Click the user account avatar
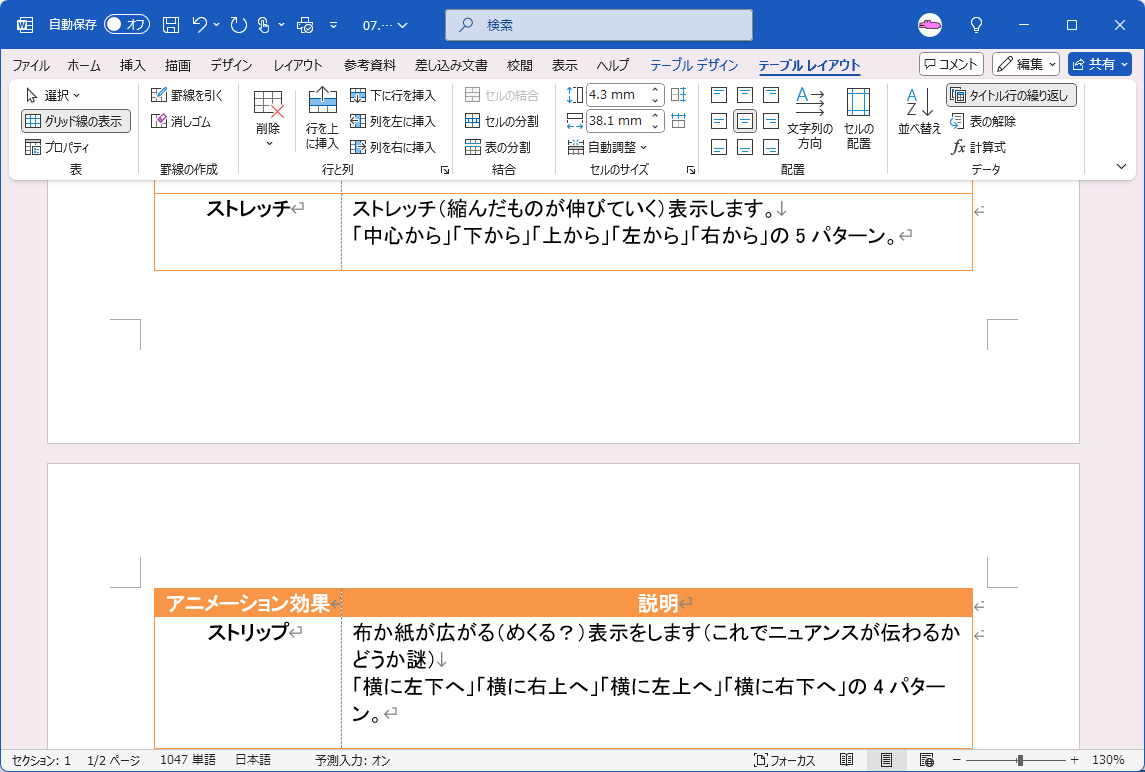This screenshot has width=1145, height=772. [930, 25]
